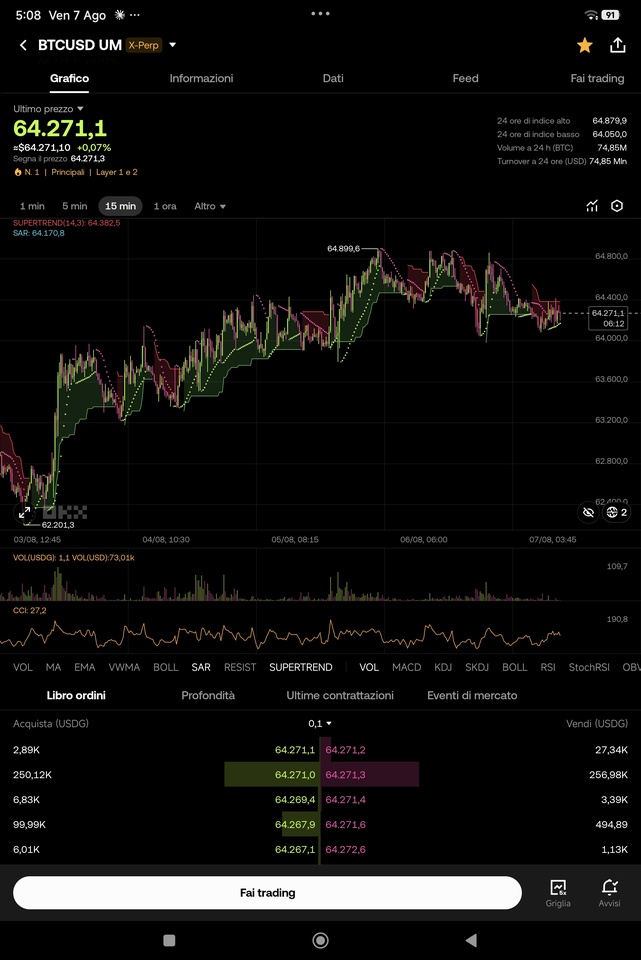The image size is (641, 960).
Task: Enable the MACD sub-indicator
Action: (x=407, y=667)
